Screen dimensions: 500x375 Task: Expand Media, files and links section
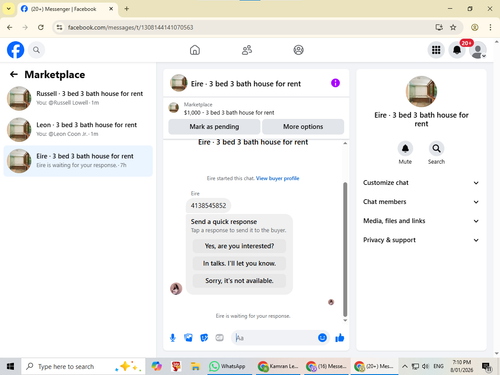[x=421, y=221]
